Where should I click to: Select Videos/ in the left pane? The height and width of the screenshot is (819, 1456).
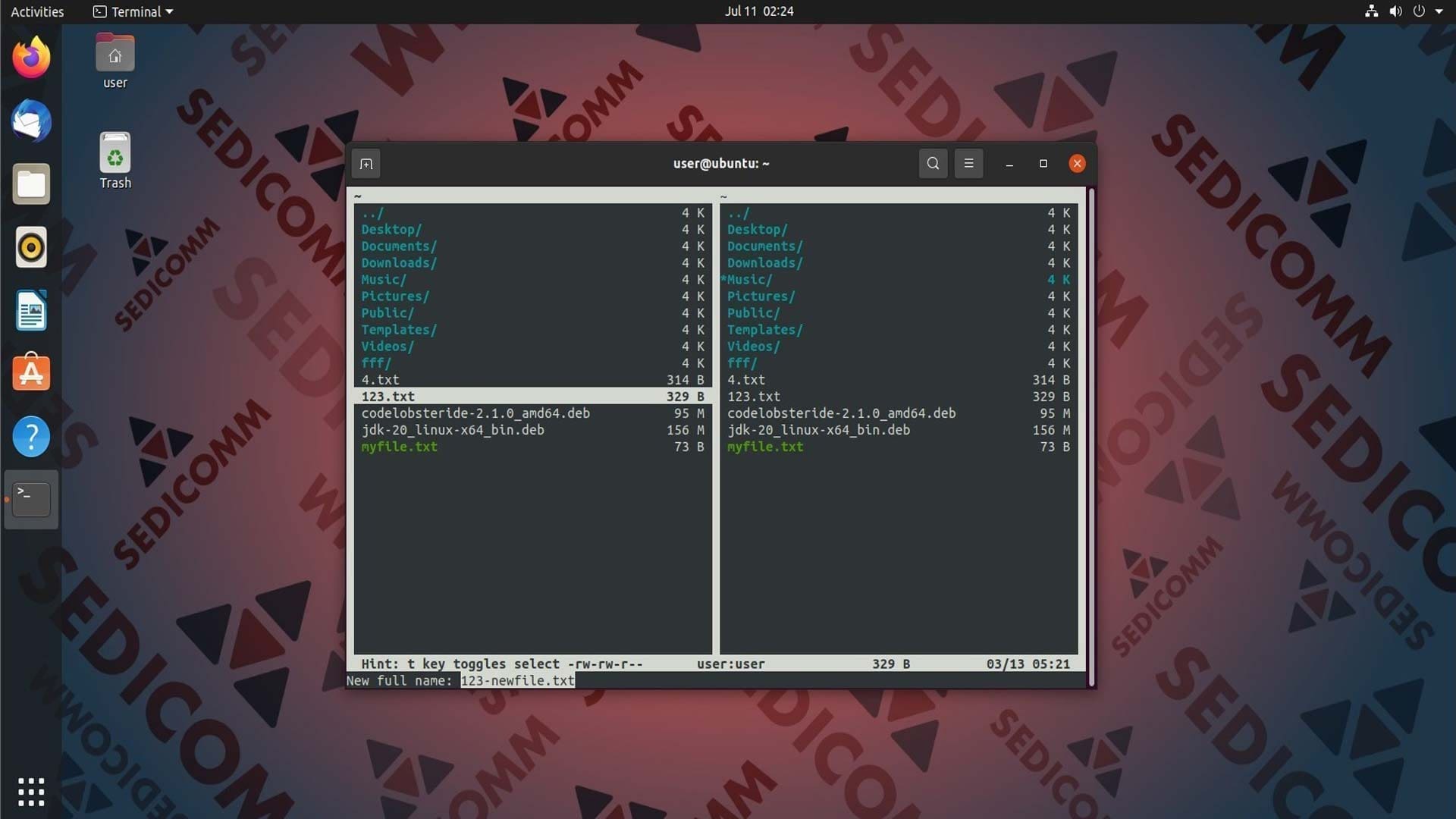pyautogui.click(x=532, y=347)
